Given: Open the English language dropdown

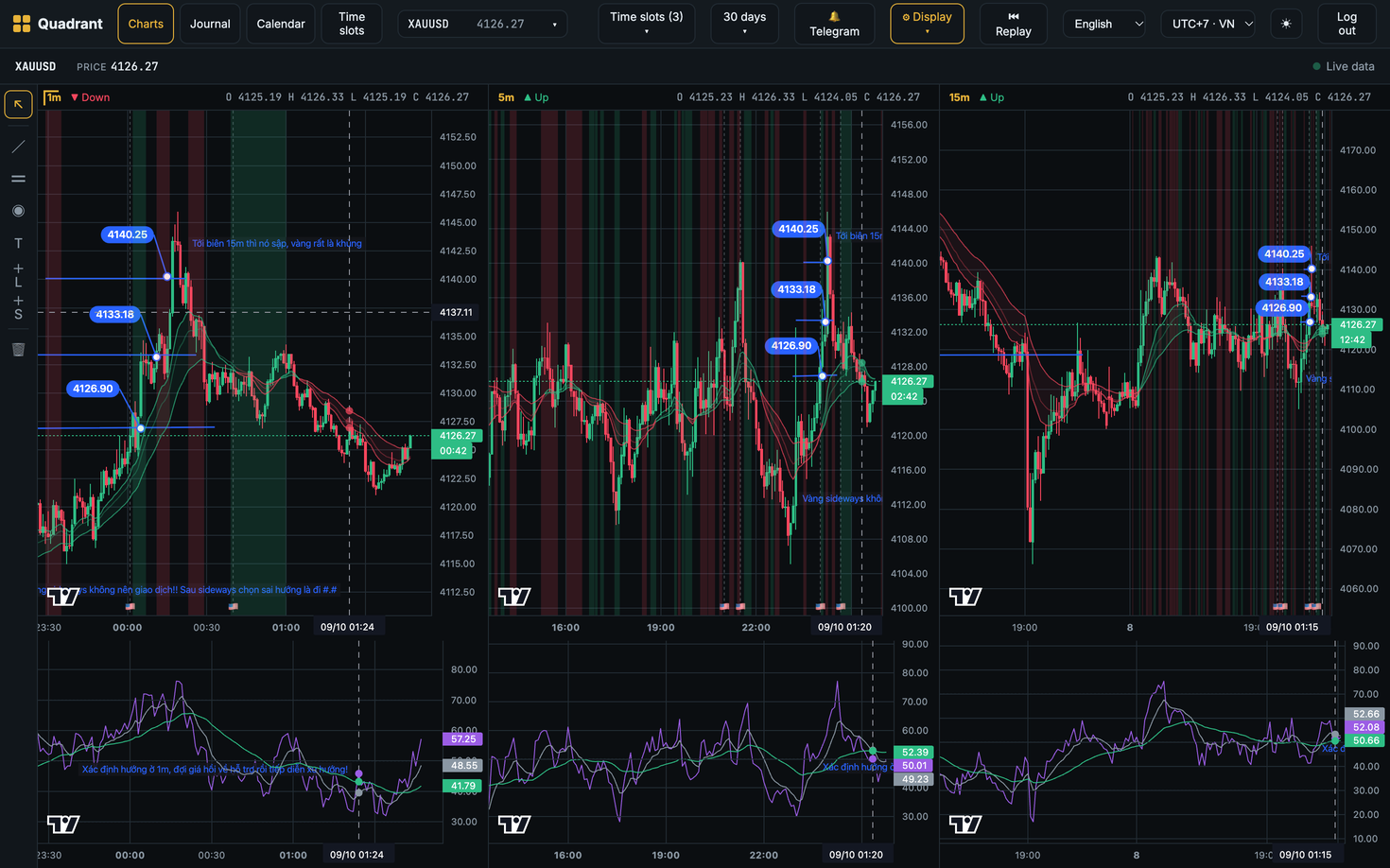Looking at the screenshot, I should (x=1104, y=24).
